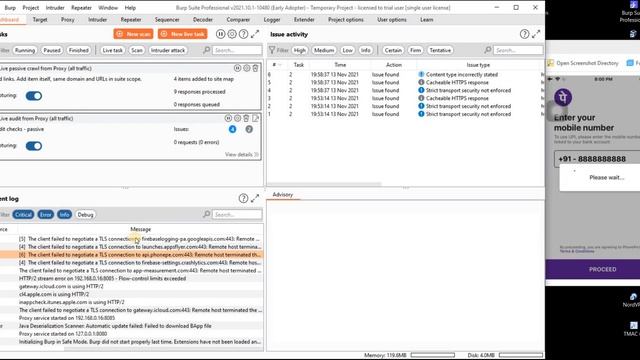The image size is (640, 360).
Task: Toggle the Certain confidence filter
Action: pyautogui.click(x=393, y=50)
